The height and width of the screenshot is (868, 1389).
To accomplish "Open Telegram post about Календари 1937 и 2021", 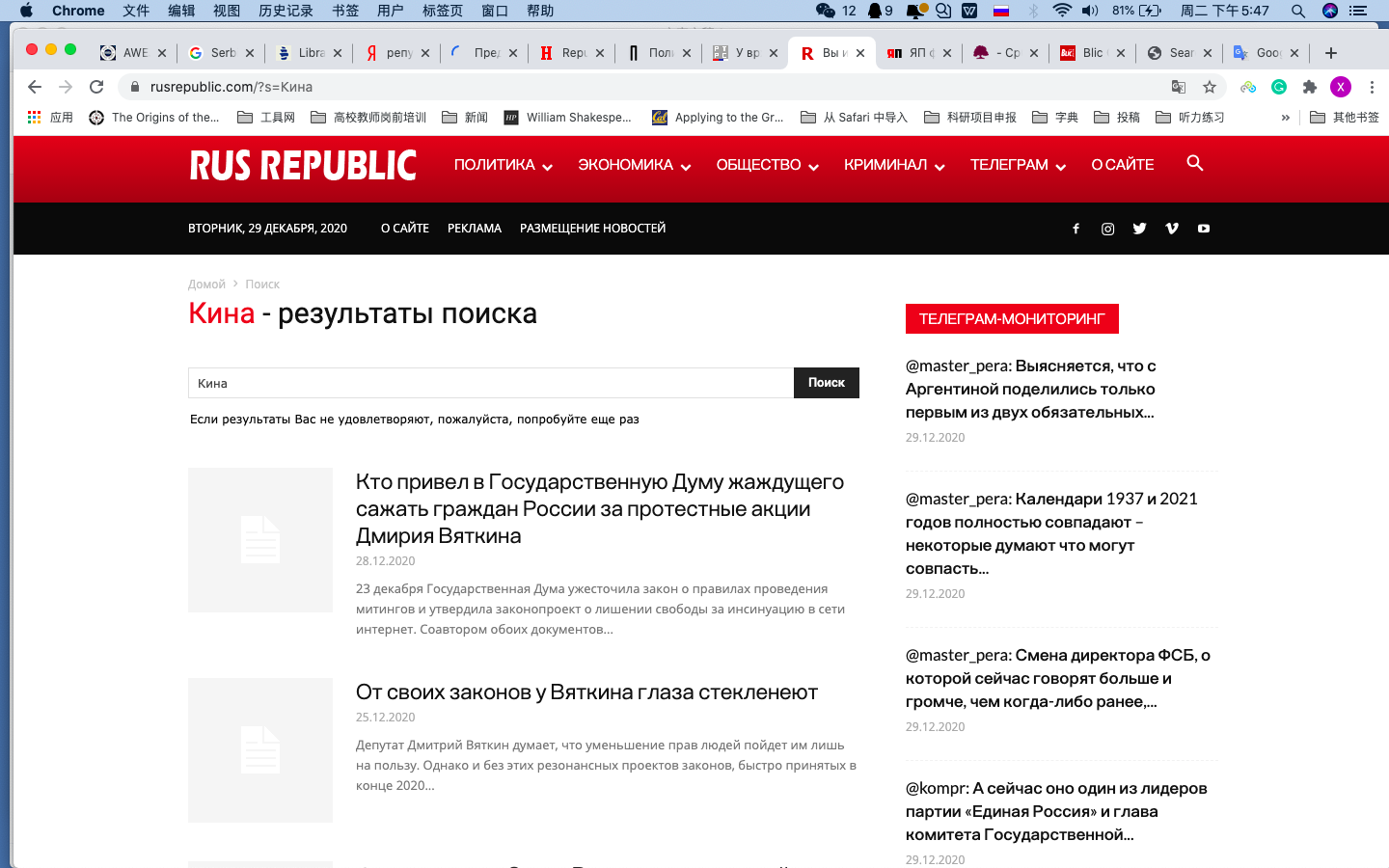I will click(1051, 533).
